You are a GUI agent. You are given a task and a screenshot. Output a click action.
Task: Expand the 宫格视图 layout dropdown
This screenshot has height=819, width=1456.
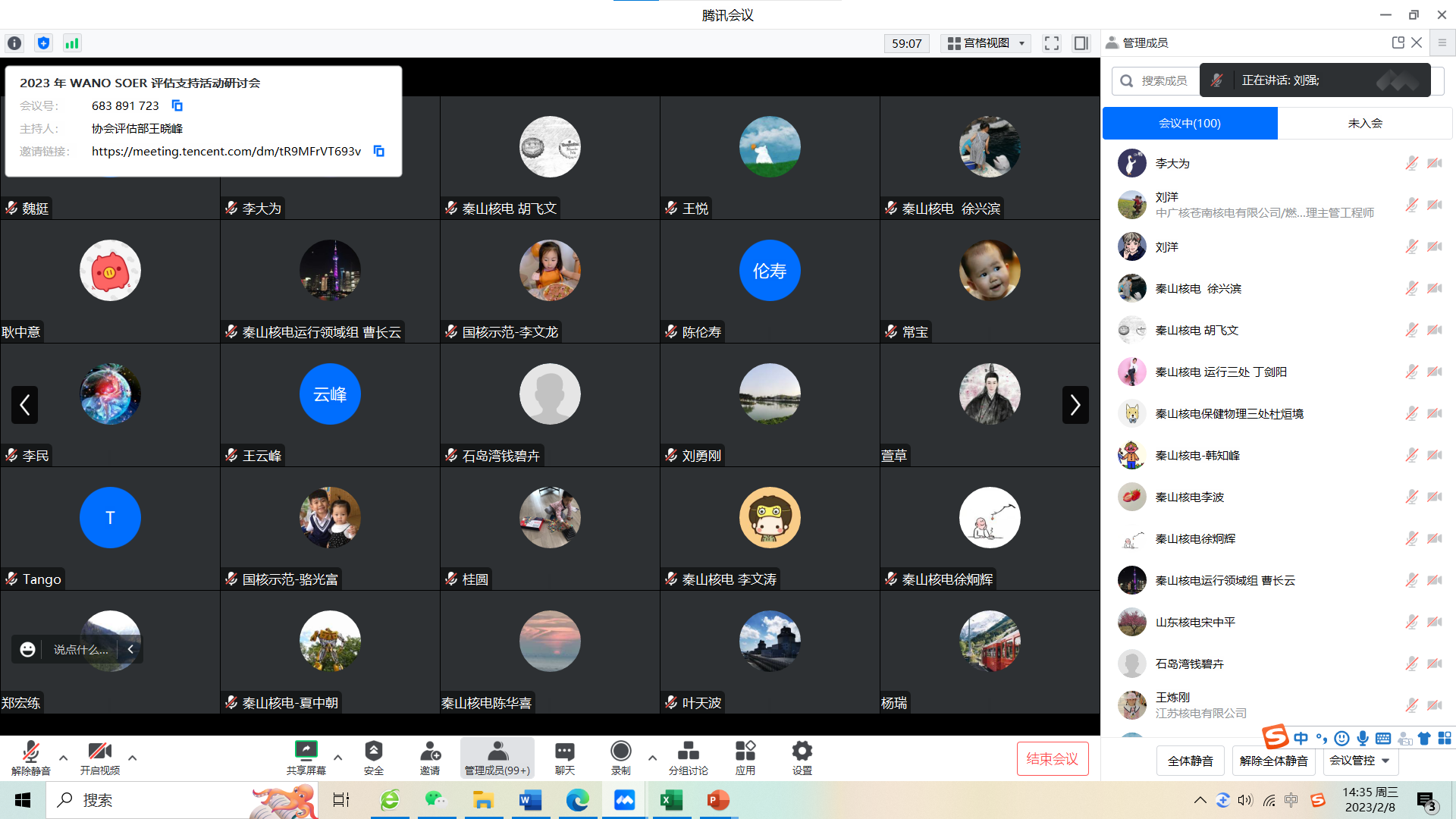987,43
